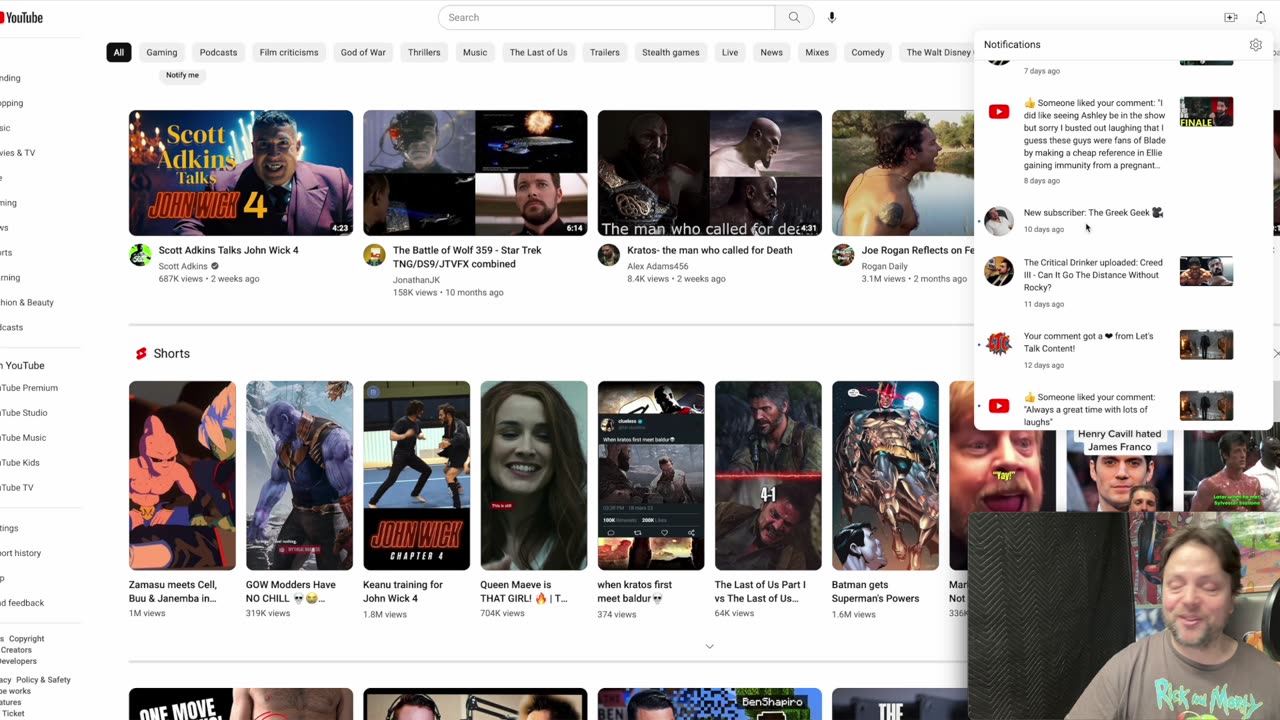
Task: Open Scott Adkins channel avatar
Action: click(x=141, y=255)
